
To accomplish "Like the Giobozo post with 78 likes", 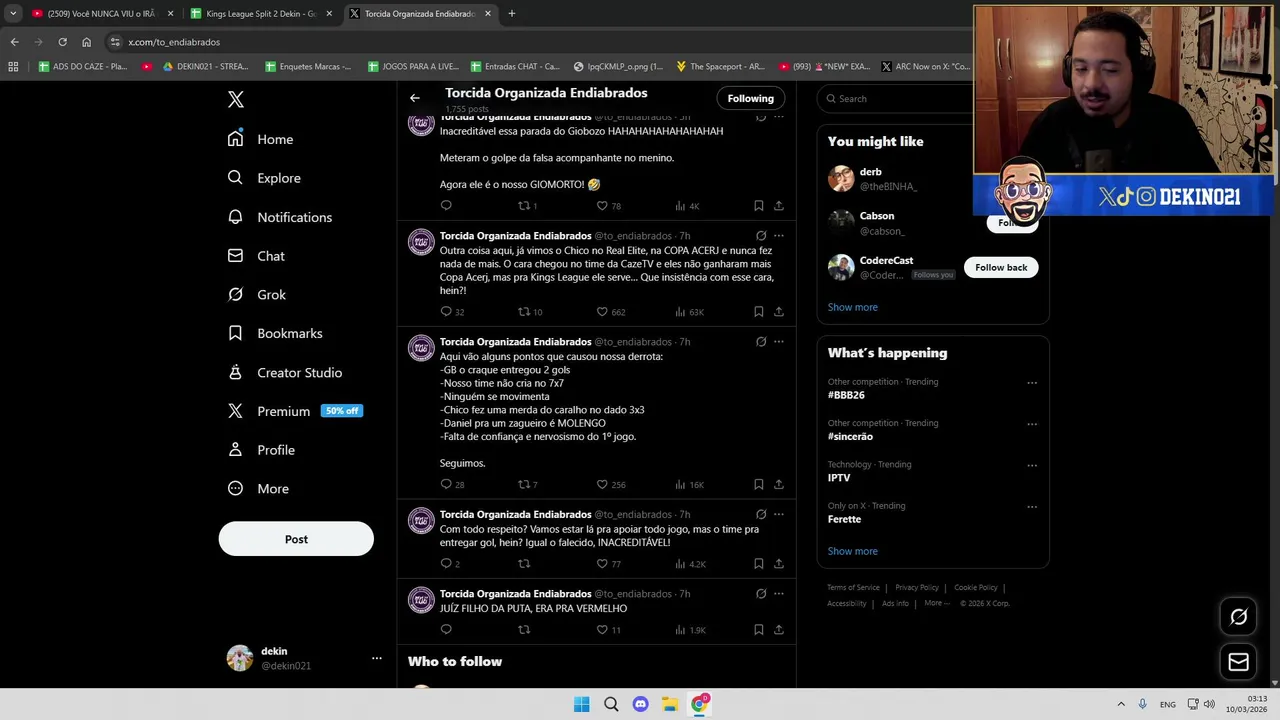I will coord(602,205).
